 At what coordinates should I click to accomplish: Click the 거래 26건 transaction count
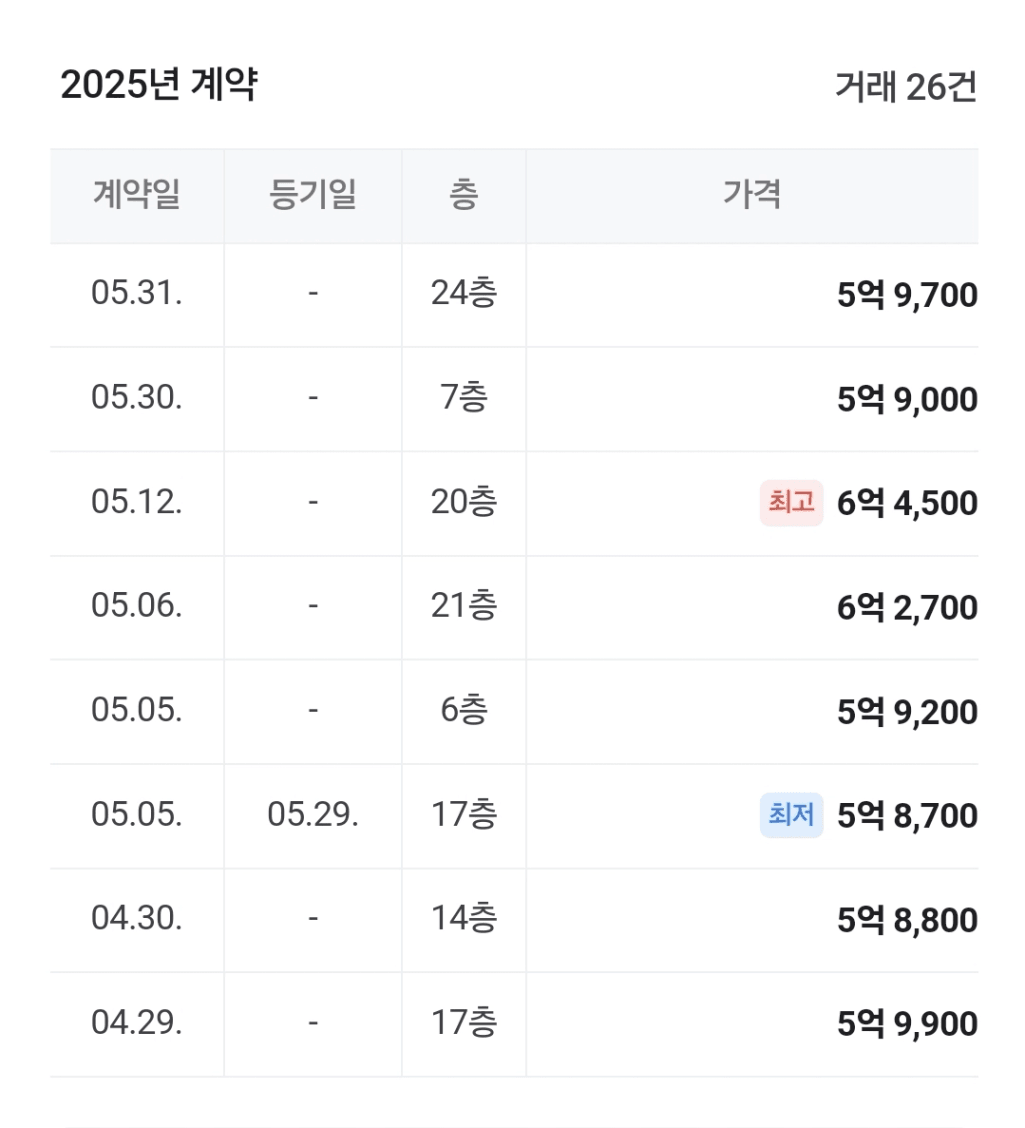coord(906,87)
